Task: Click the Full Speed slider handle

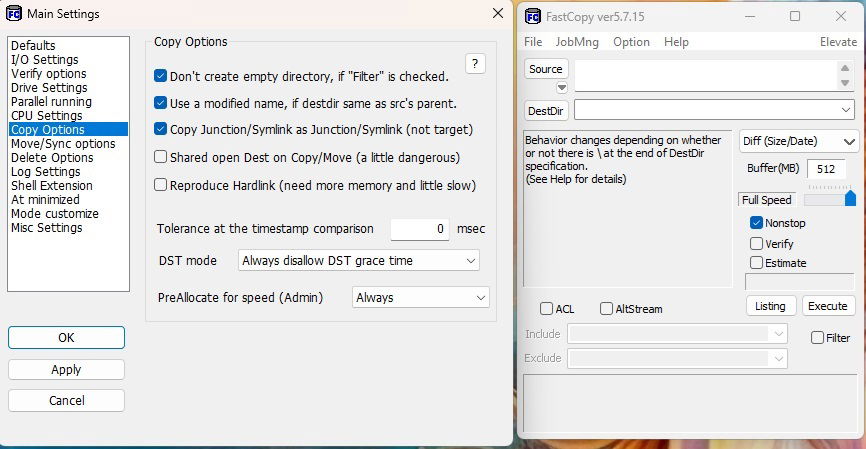Action: coord(851,198)
